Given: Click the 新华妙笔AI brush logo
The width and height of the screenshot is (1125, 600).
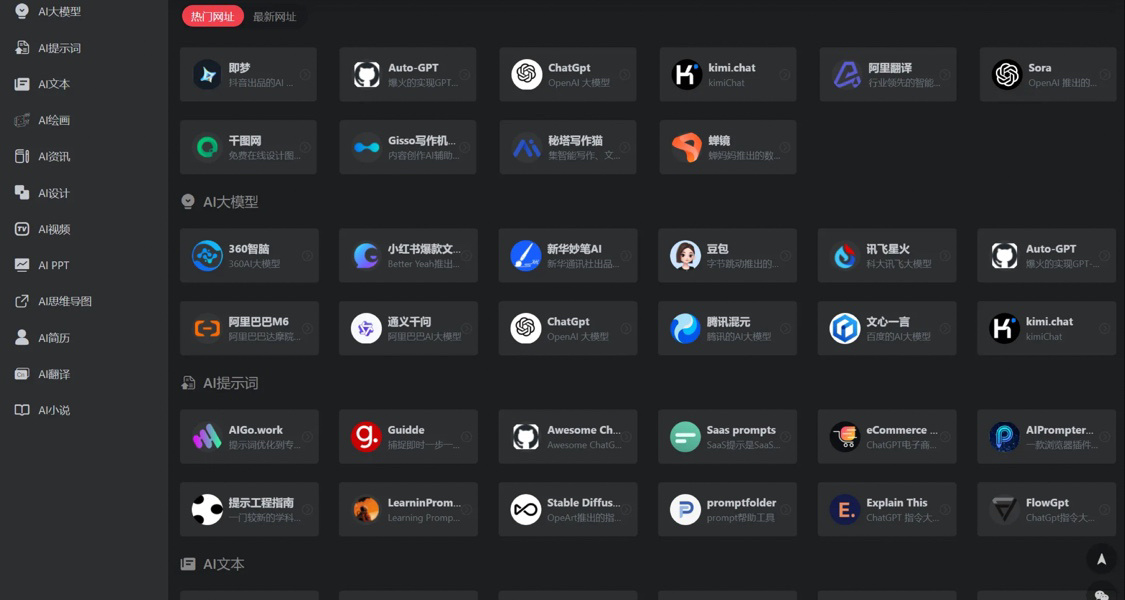Looking at the screenshot, I should click(x=526, y=256).
